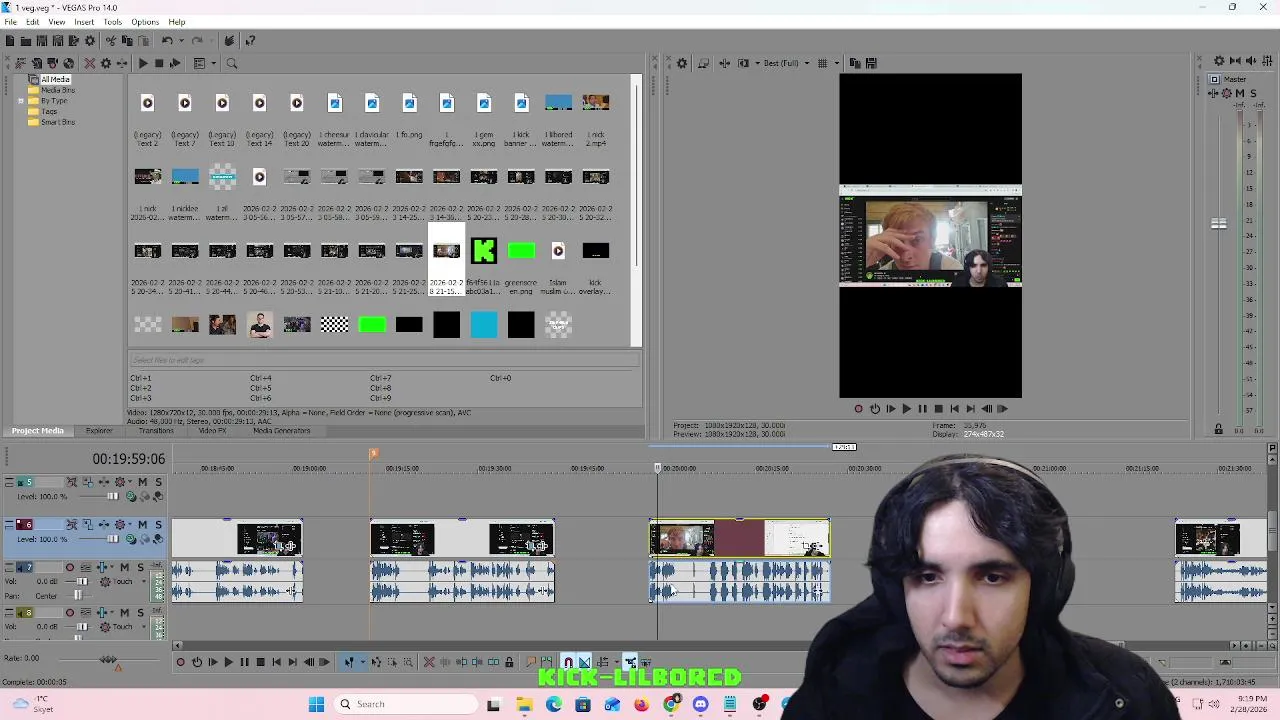Open the Tools menu

[112, 22]
